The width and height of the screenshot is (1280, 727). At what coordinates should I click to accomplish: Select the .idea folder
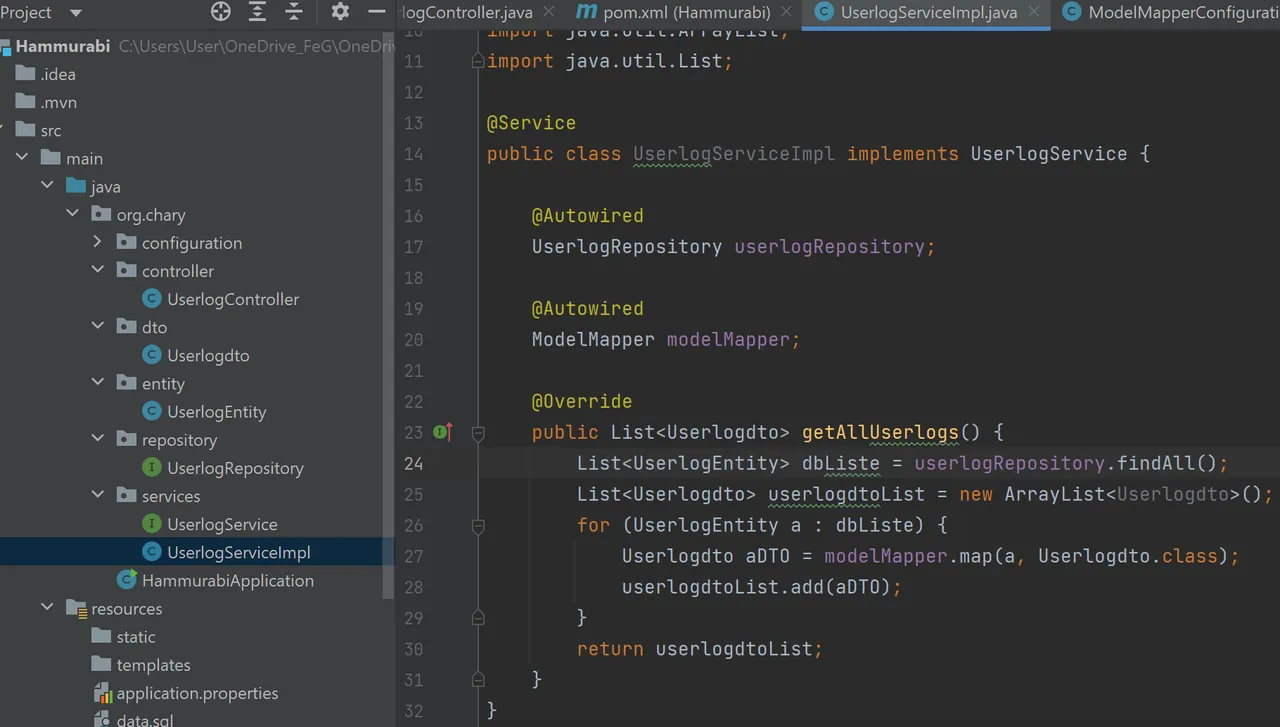[x=58, y=74]
